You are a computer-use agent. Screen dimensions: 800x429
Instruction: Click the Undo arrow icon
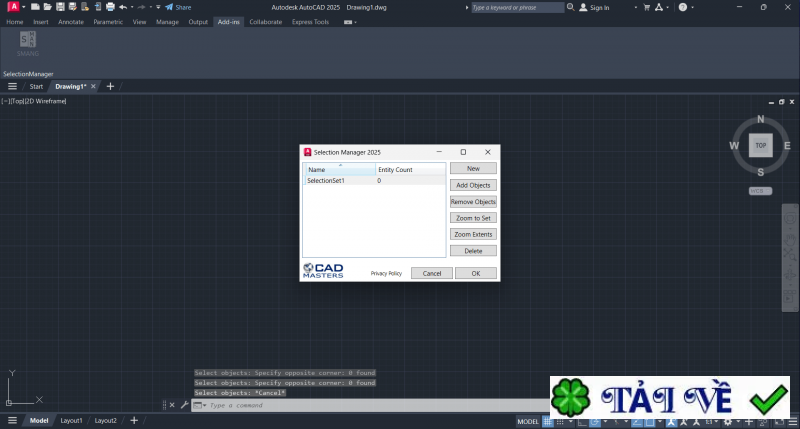(122, 7)
